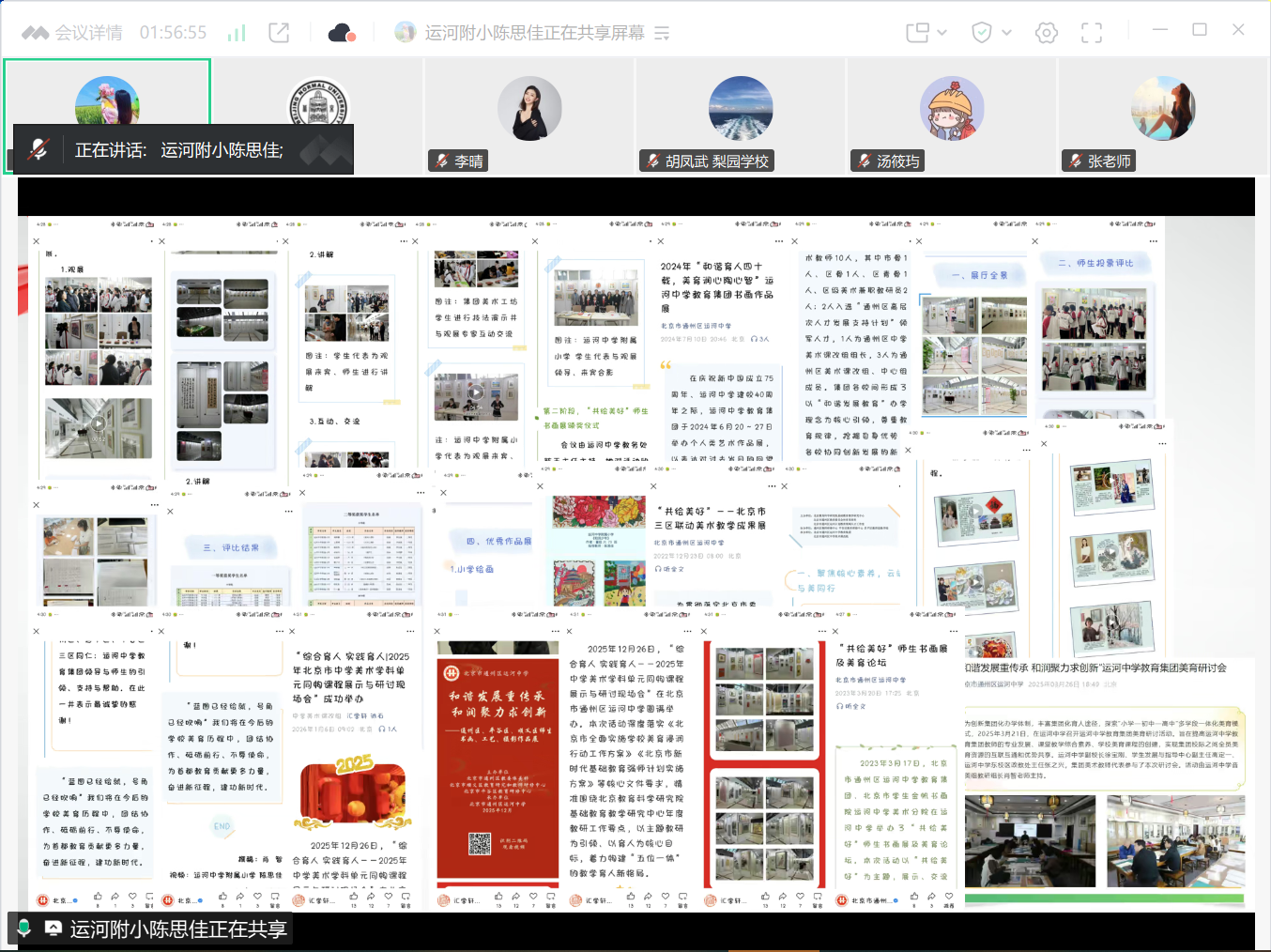
Task: Click the pop-out window icon near the timer
Action: click(279, 31)
